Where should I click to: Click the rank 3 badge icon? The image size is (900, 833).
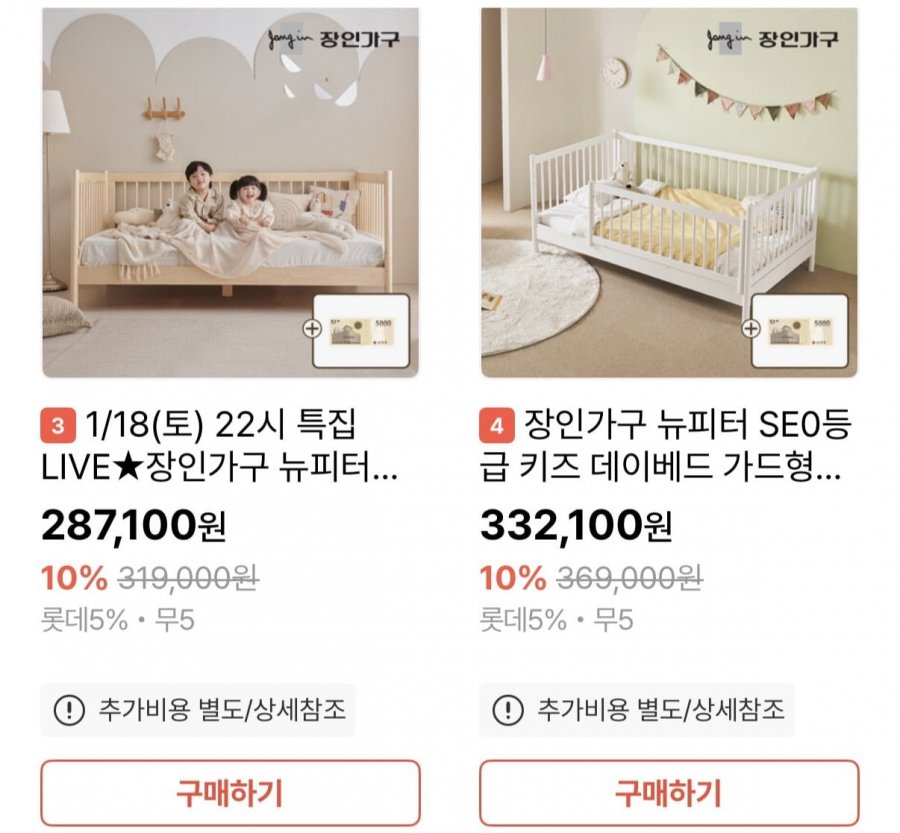[57, 427]
